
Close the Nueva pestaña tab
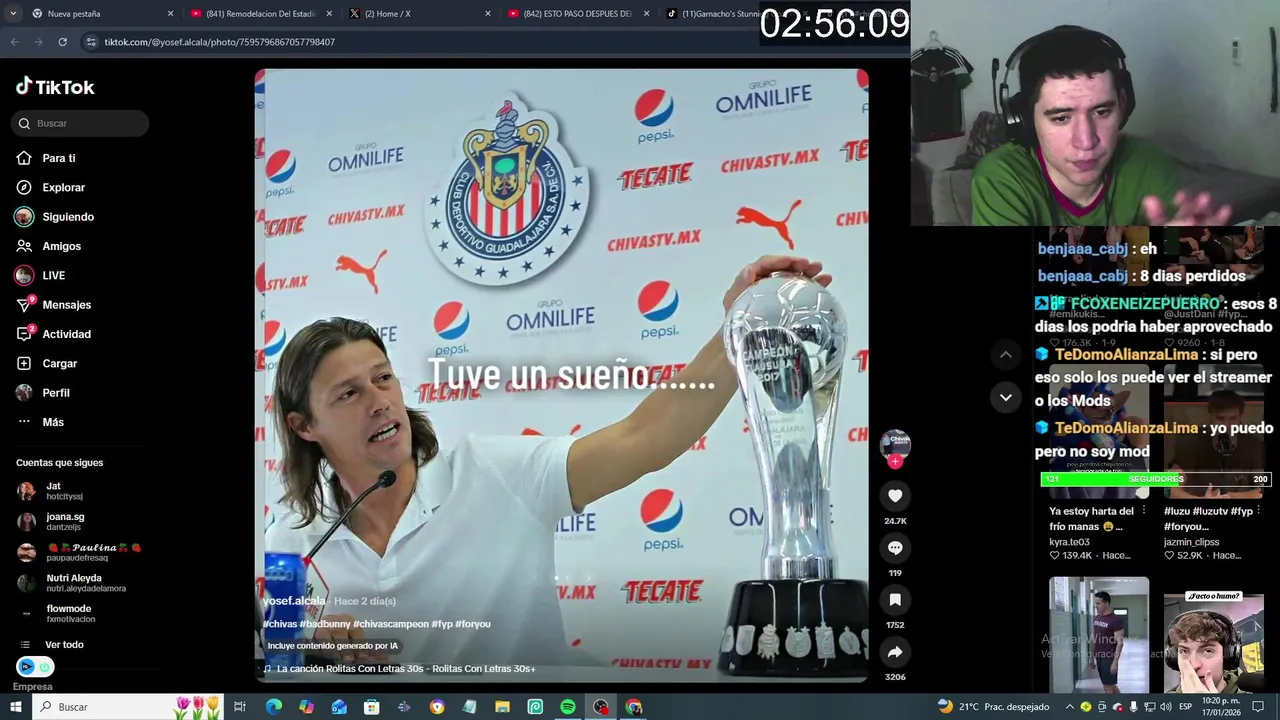170,14
